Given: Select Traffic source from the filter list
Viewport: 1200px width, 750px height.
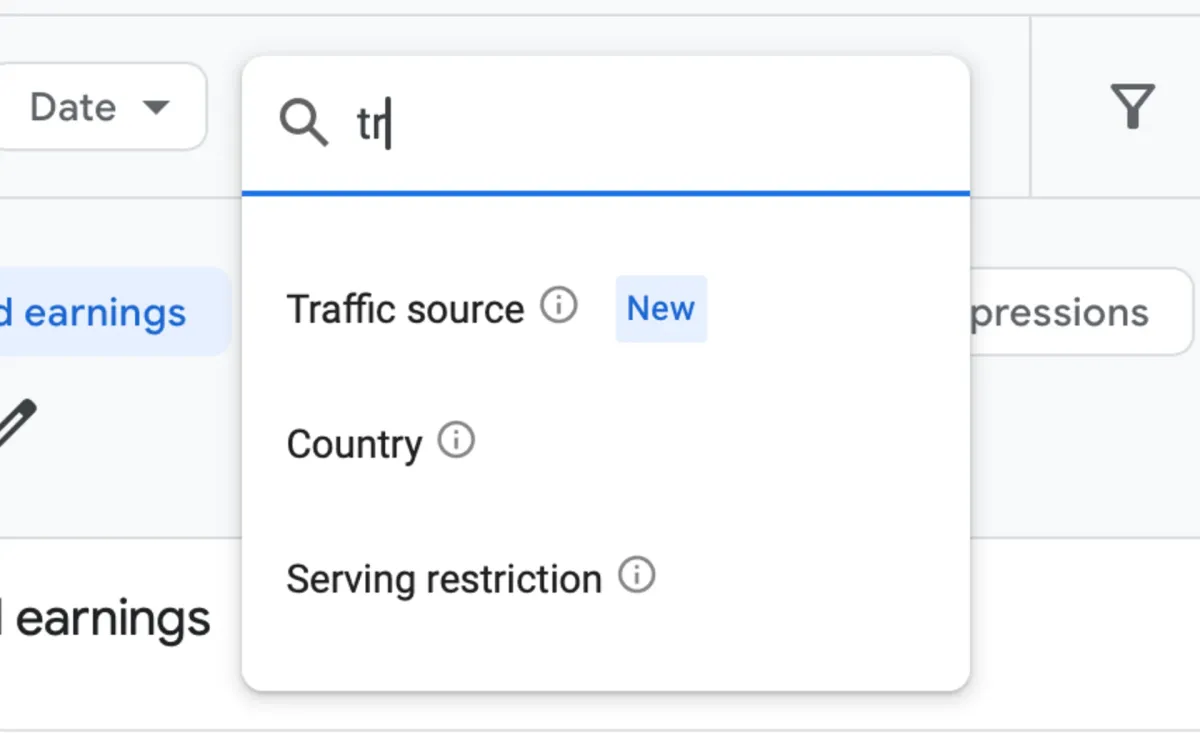Looking at the screenshot, I should [405, 309].
